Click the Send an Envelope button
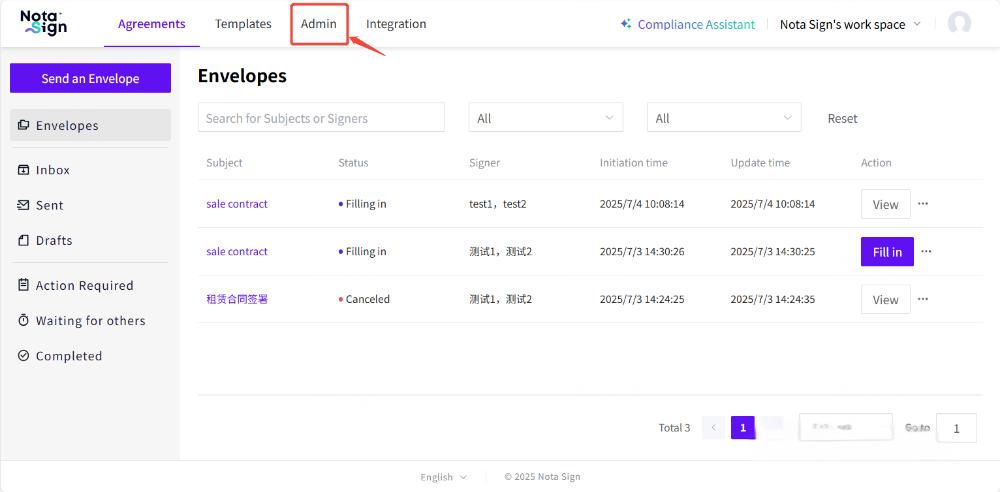This screenshot has width=1000, height=492. (x=90, y=79)
